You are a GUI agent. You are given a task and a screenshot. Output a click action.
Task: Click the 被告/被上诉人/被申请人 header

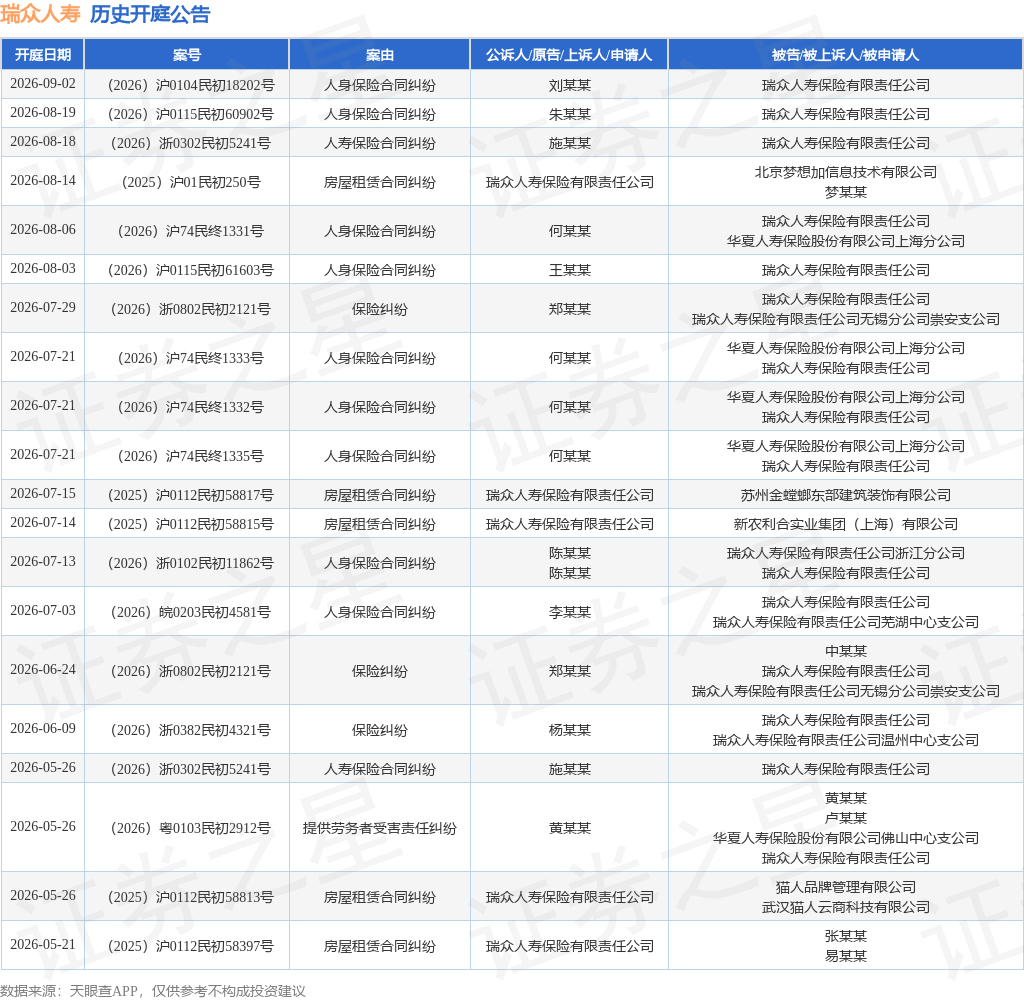pyautogui.click(x=845, y=55)
